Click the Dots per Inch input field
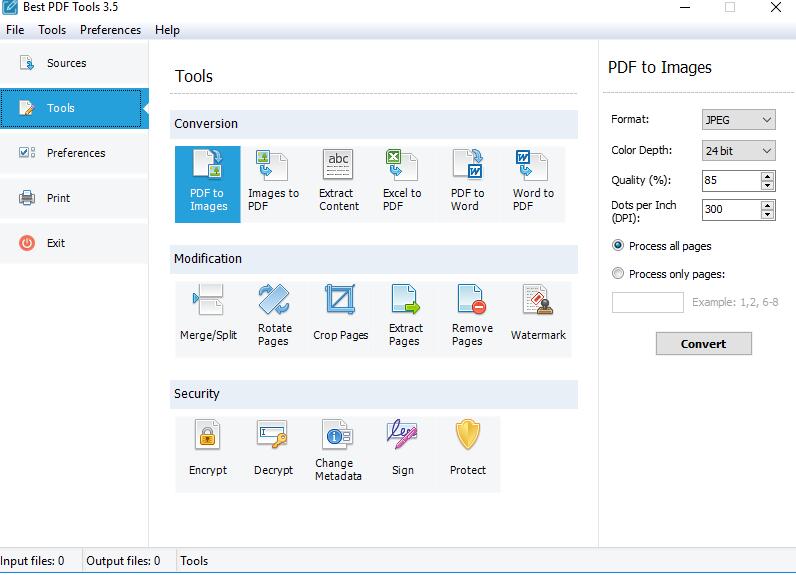Screen dimensions: 796x575 [732, 210]
